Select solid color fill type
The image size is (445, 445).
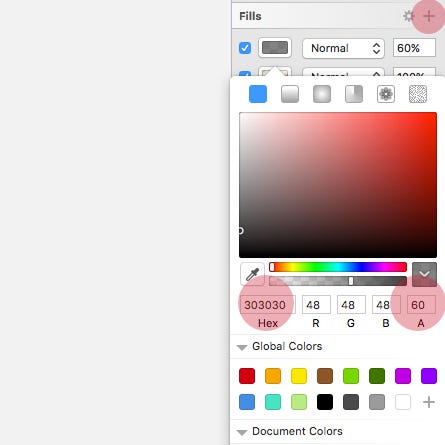click(x=258, y=94)
